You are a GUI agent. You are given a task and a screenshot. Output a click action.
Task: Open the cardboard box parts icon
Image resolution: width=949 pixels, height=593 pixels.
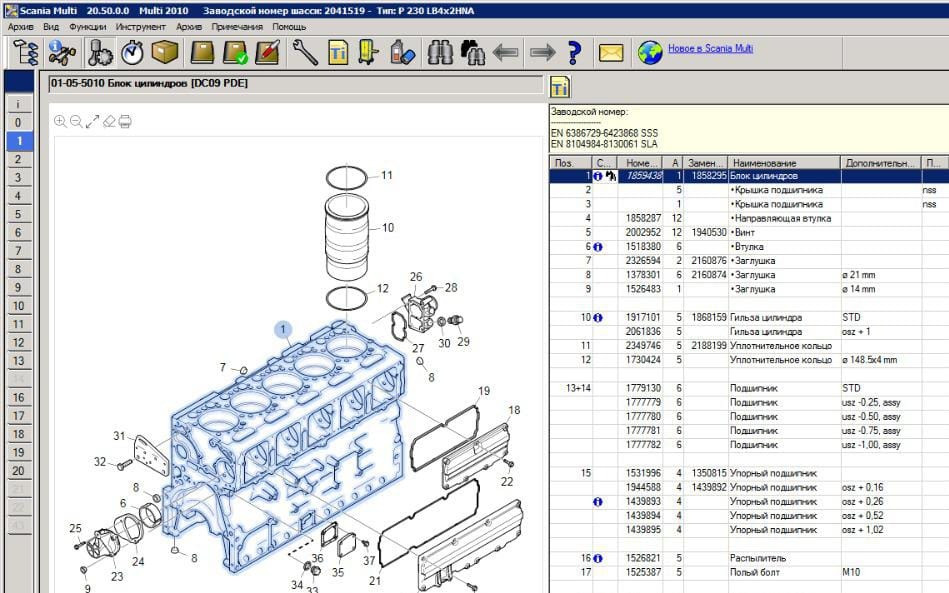tap(165, 51)
